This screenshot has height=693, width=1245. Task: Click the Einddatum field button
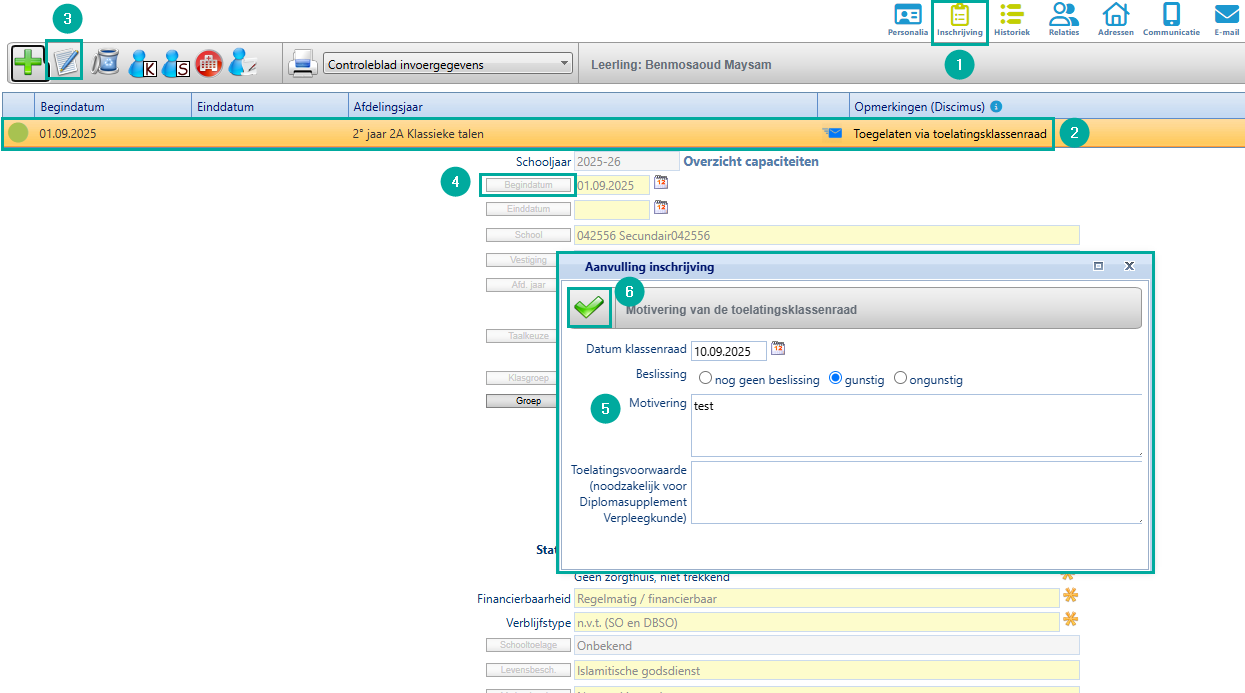pyautogui.click(x=528, y=209)
